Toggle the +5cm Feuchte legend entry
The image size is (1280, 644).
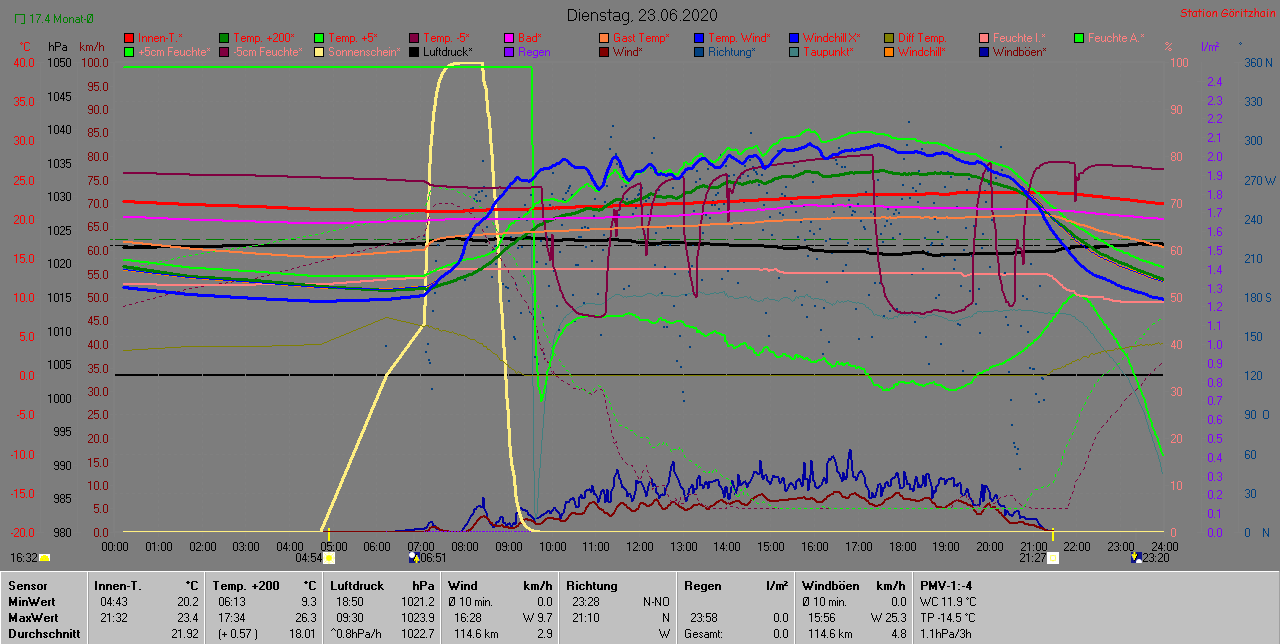click(x=166, y=52)
